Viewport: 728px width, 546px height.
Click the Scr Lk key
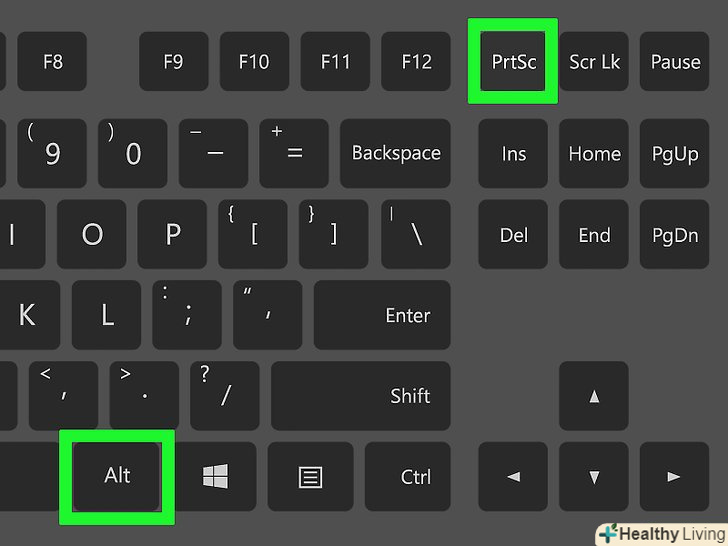click(594, 61)
